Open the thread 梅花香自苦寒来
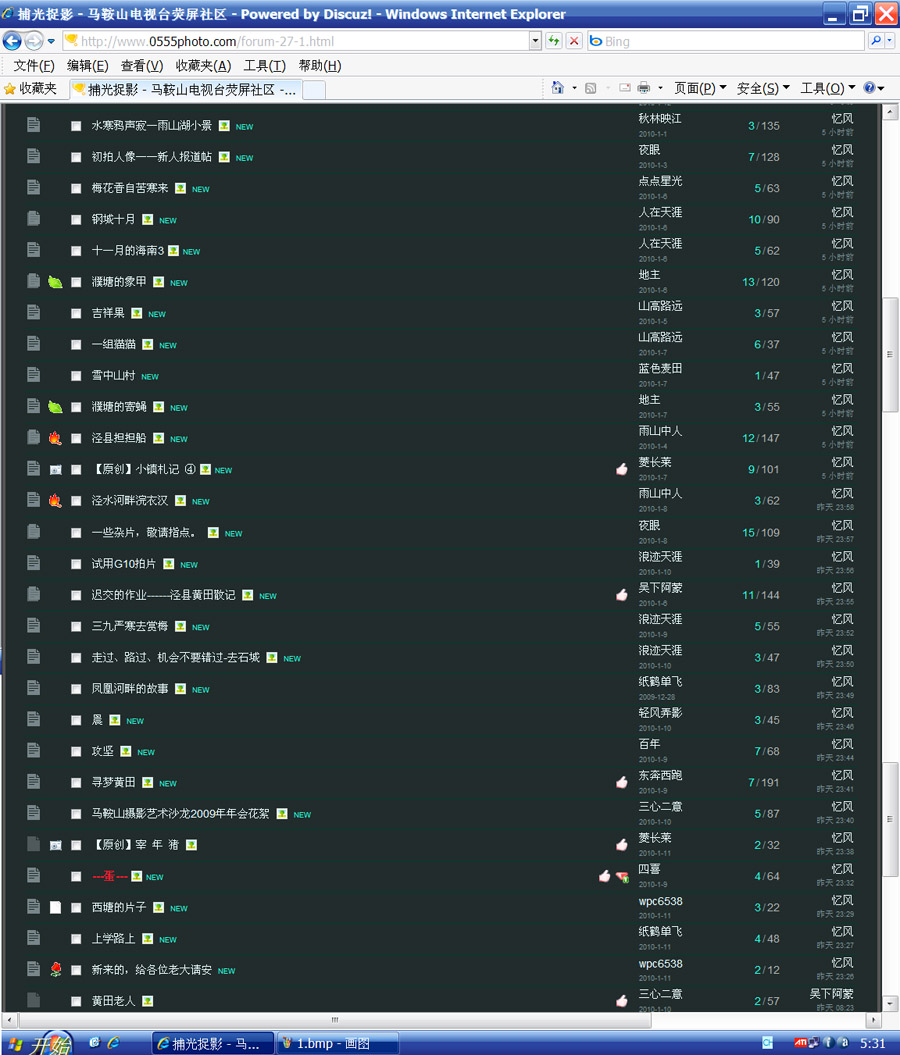900x1055 pixels. [130, 188]
